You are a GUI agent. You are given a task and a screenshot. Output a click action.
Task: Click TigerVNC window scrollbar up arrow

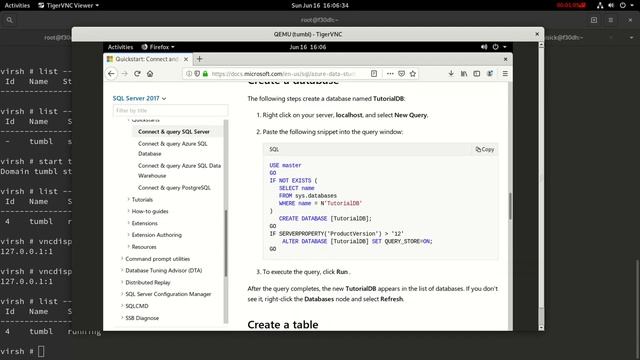(541, 45)
